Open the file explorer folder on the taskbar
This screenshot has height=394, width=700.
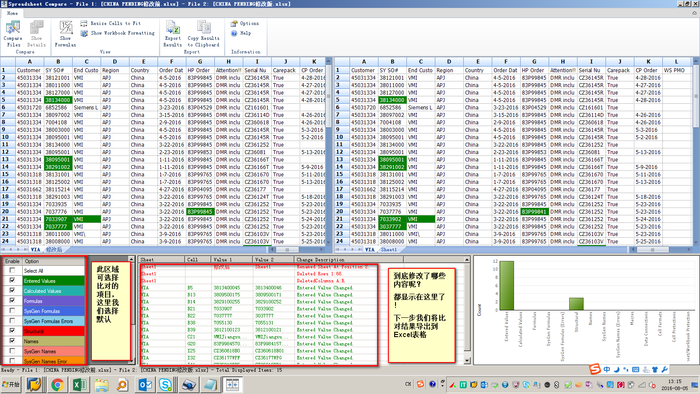101,385
